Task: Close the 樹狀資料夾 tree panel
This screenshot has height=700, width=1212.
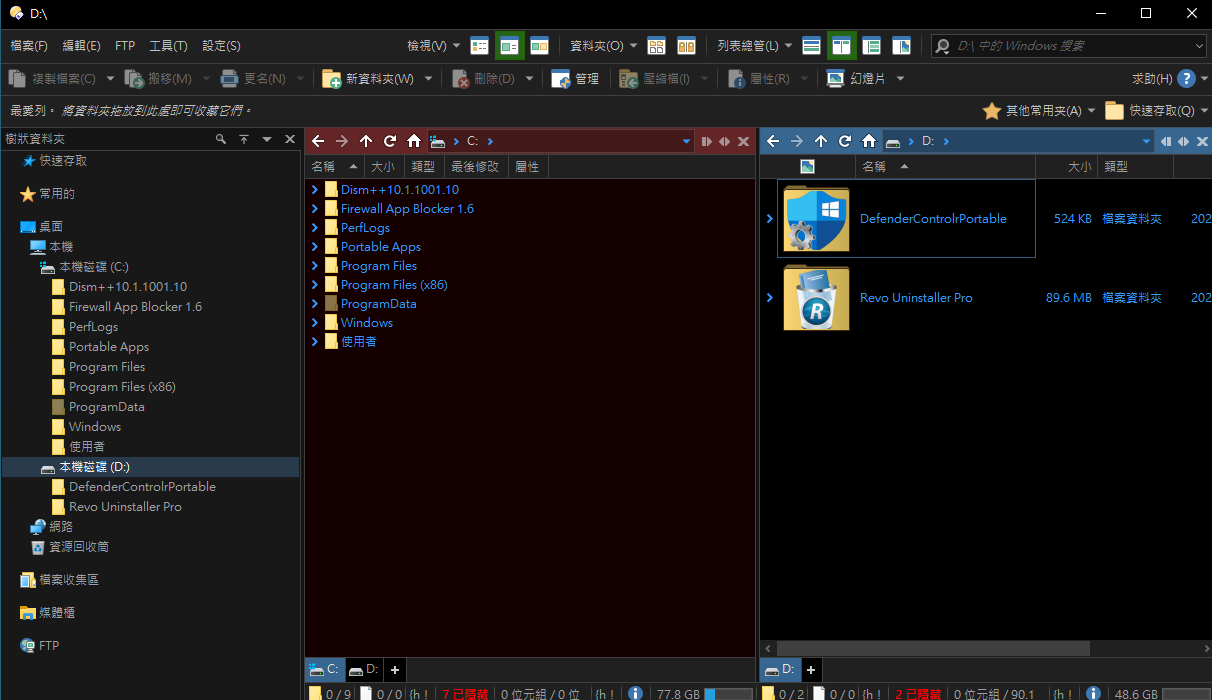Action: pos(290,140)
